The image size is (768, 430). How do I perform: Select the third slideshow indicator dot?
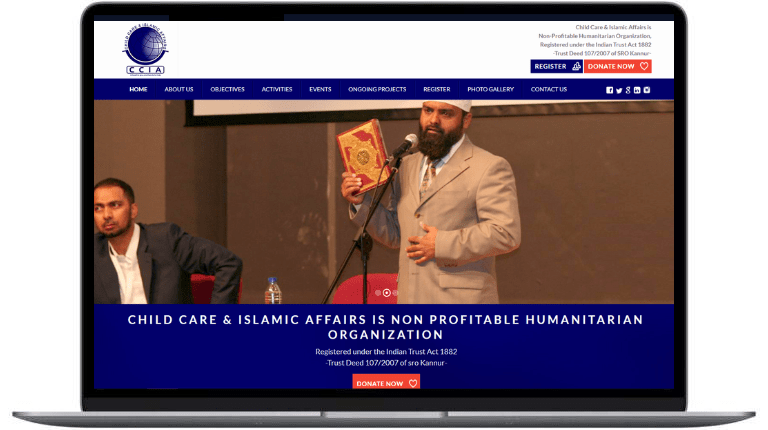coord(395,293)
